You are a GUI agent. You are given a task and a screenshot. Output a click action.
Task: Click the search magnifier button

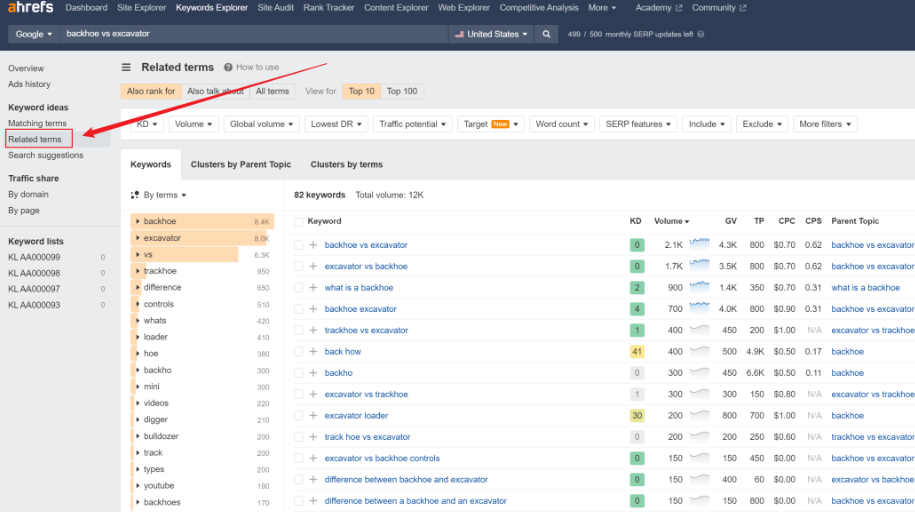[546, 34]
